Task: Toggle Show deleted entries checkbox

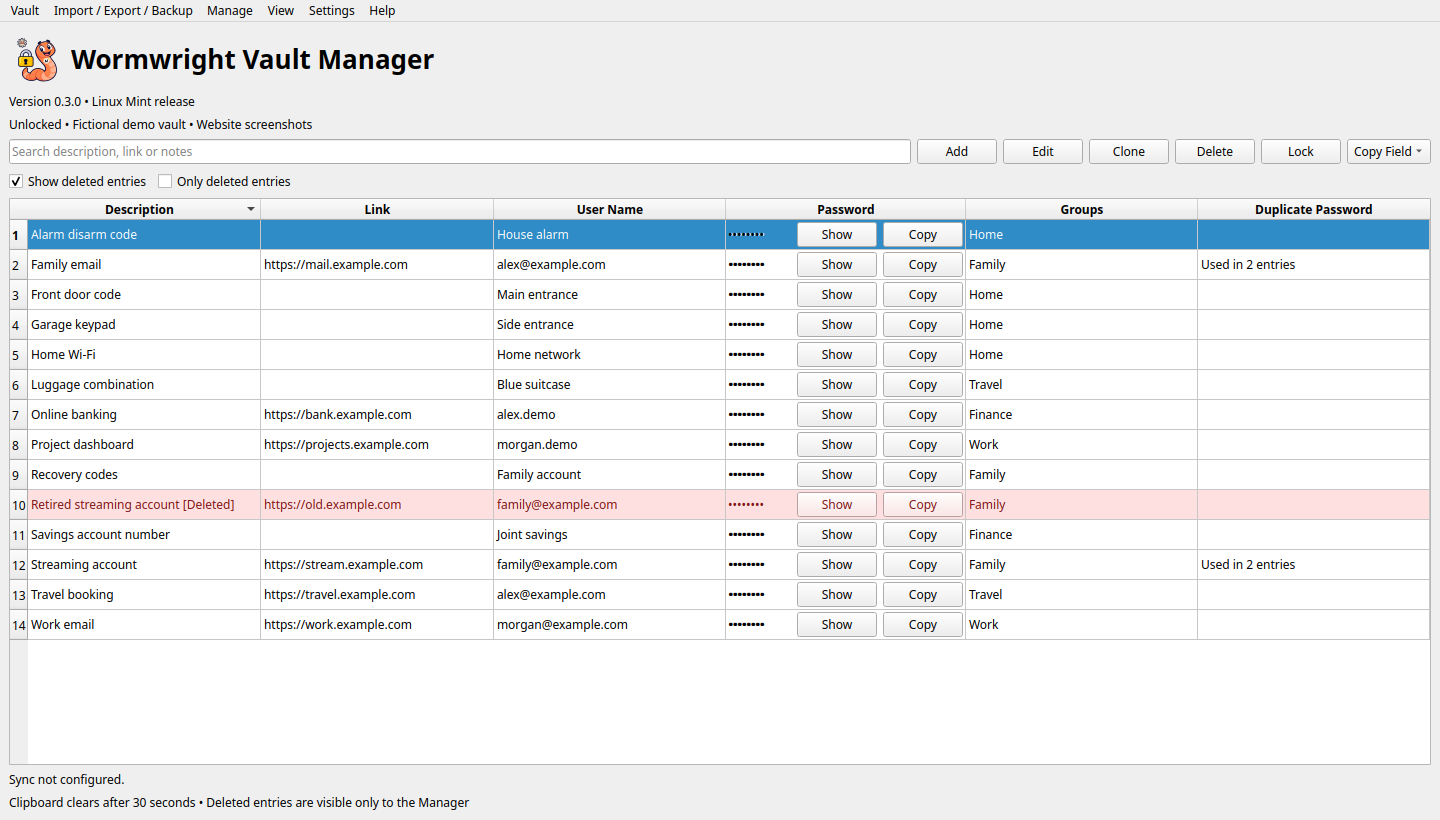Action: pyautogui.click(x=16, y=182)
